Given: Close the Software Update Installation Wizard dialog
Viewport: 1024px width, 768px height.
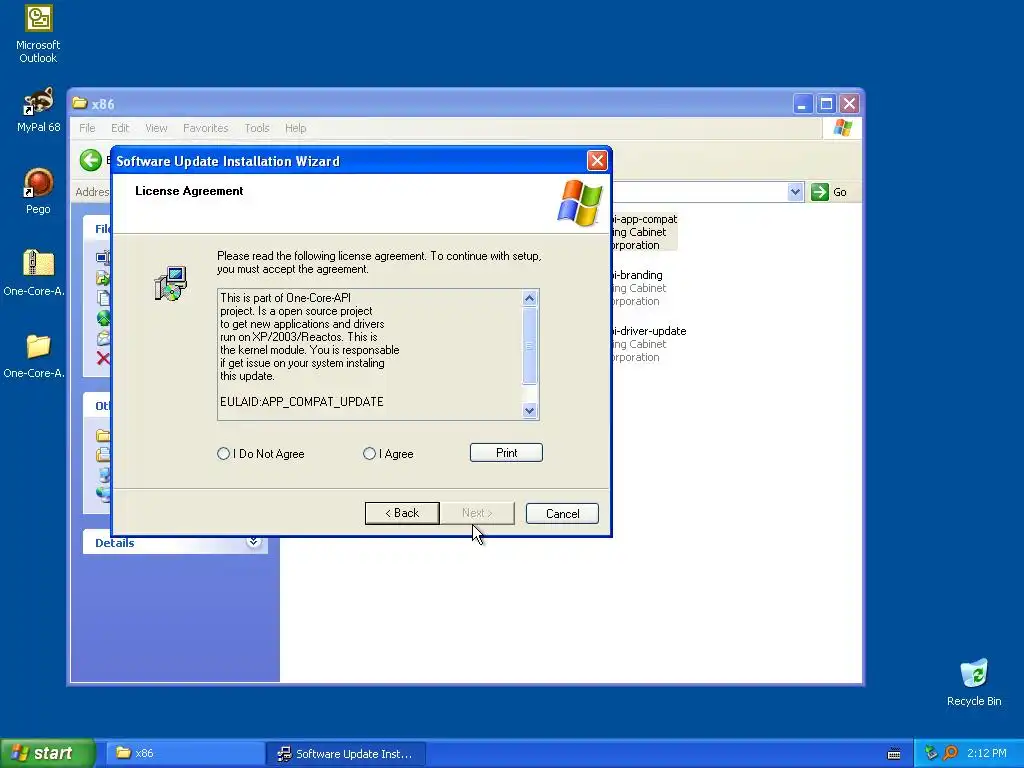Looking at the screenshot, I should (x=597, y=161).
